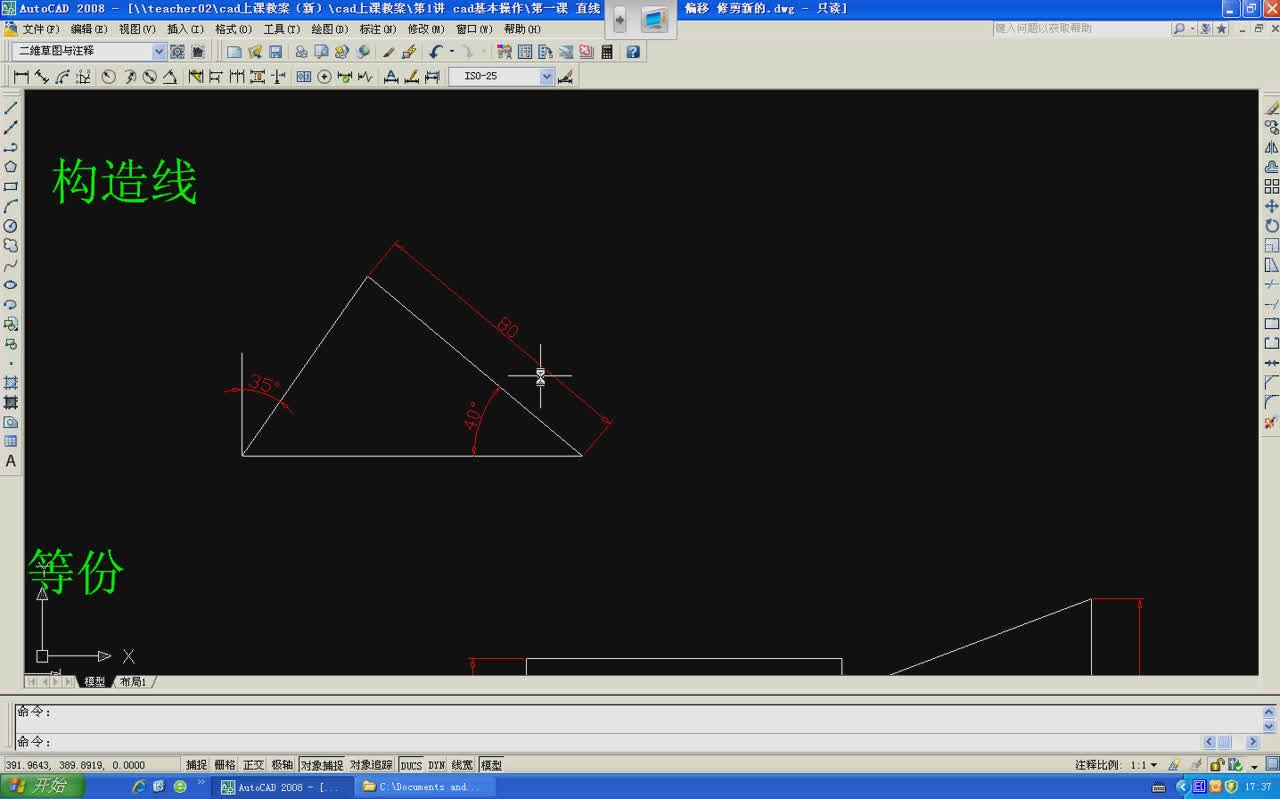Click the 模型 status bar button
Image resolution: width=1280 pixels, height=799 pixels.
pyautogui.click(x=491, y=765)
